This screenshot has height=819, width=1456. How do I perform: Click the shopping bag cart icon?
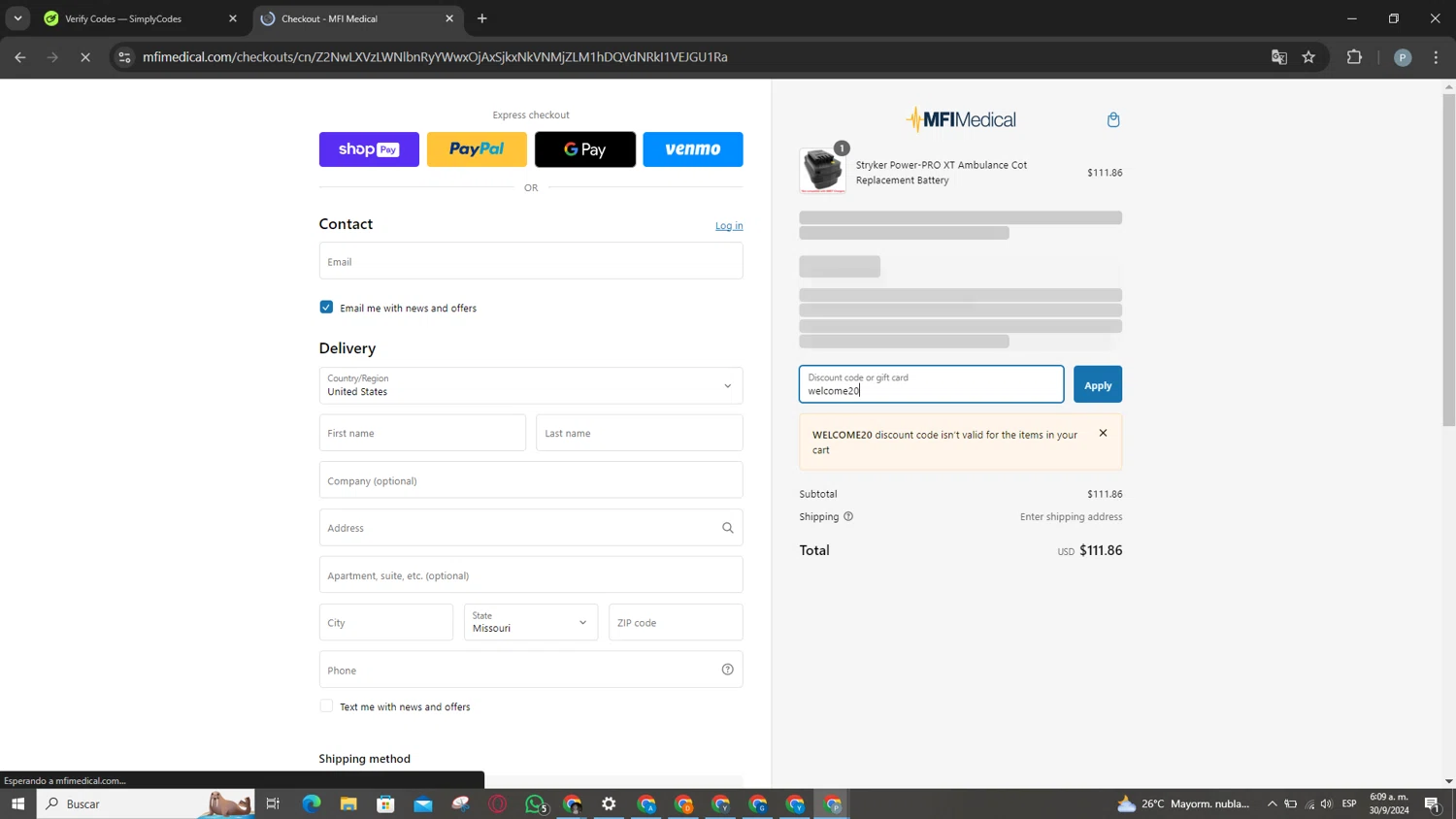1112,119
